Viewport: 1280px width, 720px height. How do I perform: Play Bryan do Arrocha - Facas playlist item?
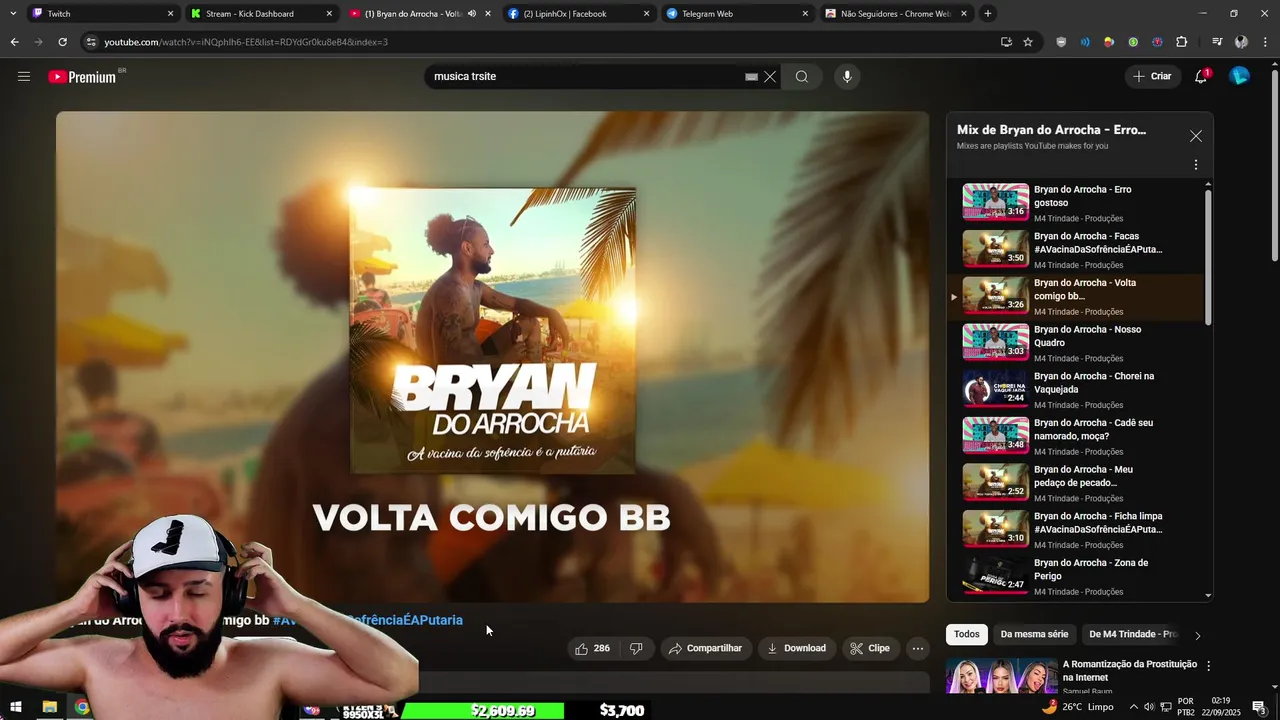click(x=1075, y=250)
